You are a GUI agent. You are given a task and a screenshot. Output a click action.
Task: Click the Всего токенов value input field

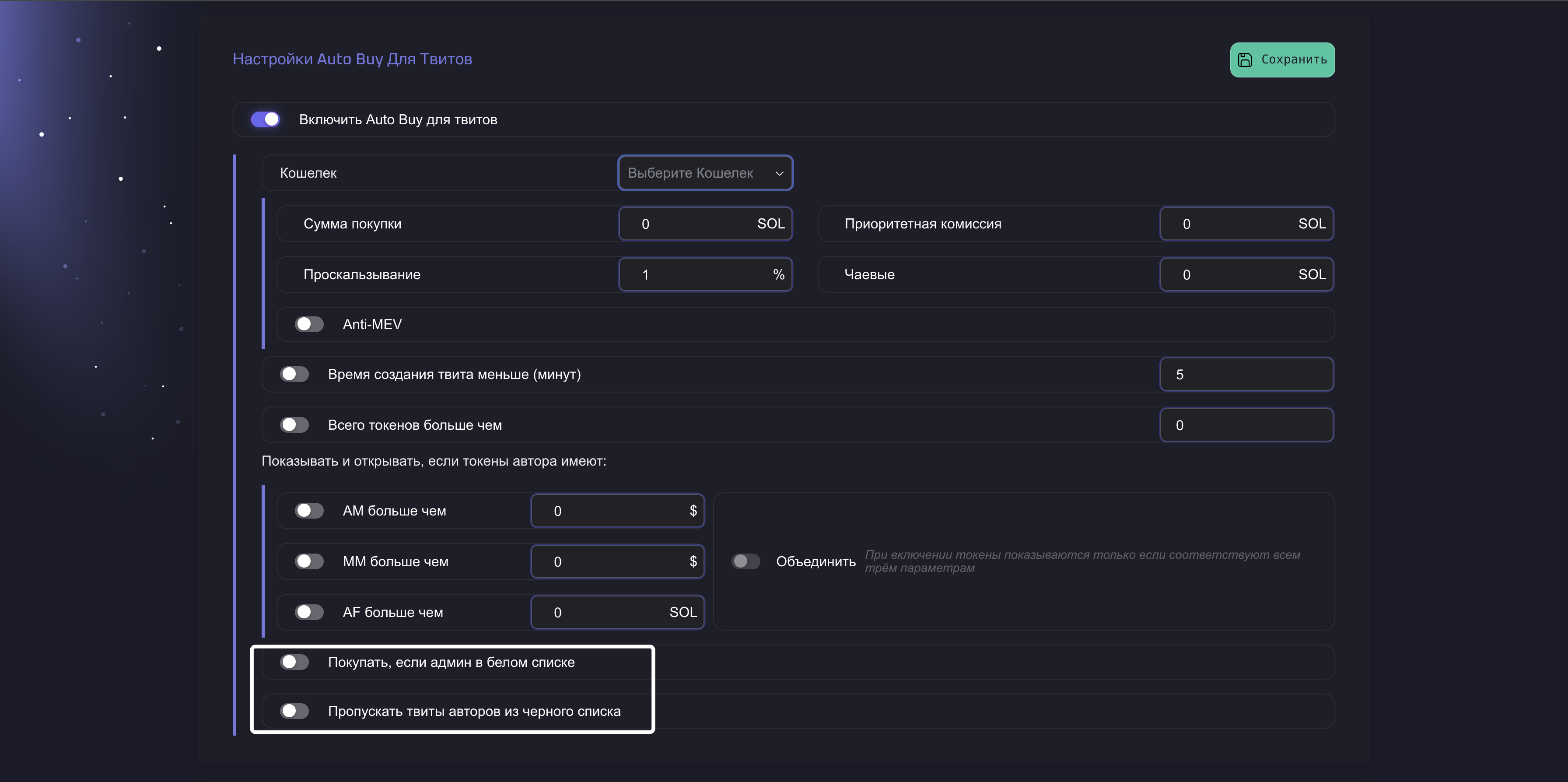[x=1246, y=425]
